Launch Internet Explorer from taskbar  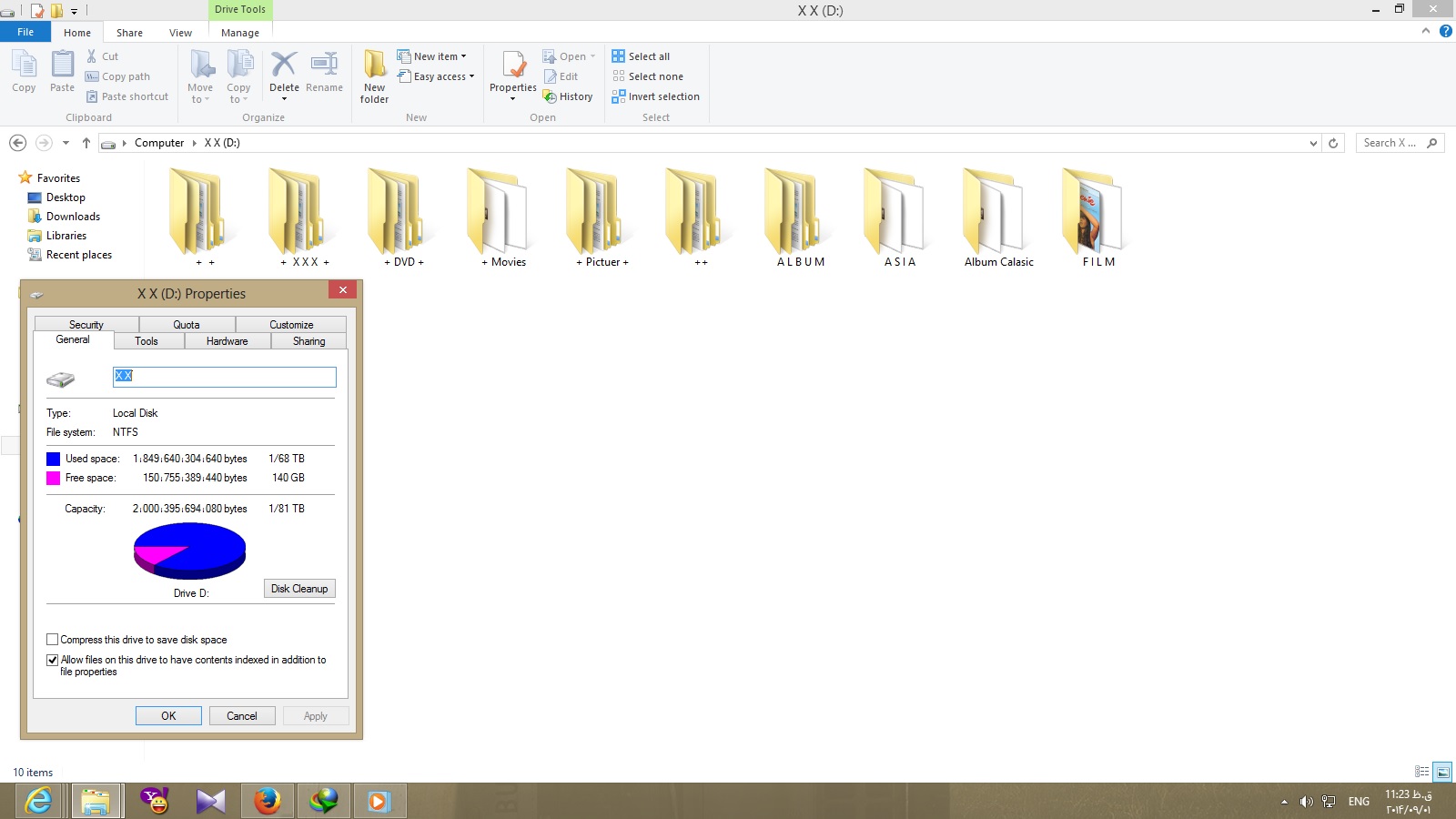38,801
